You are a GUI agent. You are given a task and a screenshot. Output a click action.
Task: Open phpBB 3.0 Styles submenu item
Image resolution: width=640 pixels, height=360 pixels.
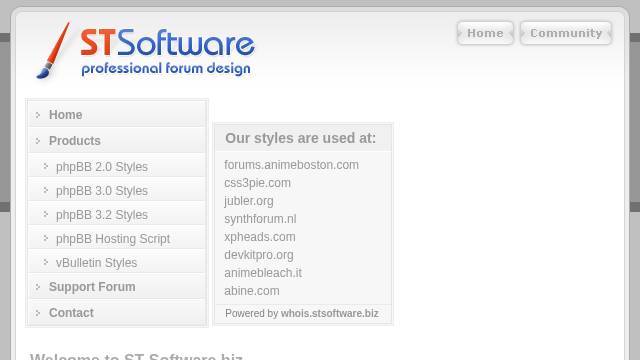tap(117, 190)
